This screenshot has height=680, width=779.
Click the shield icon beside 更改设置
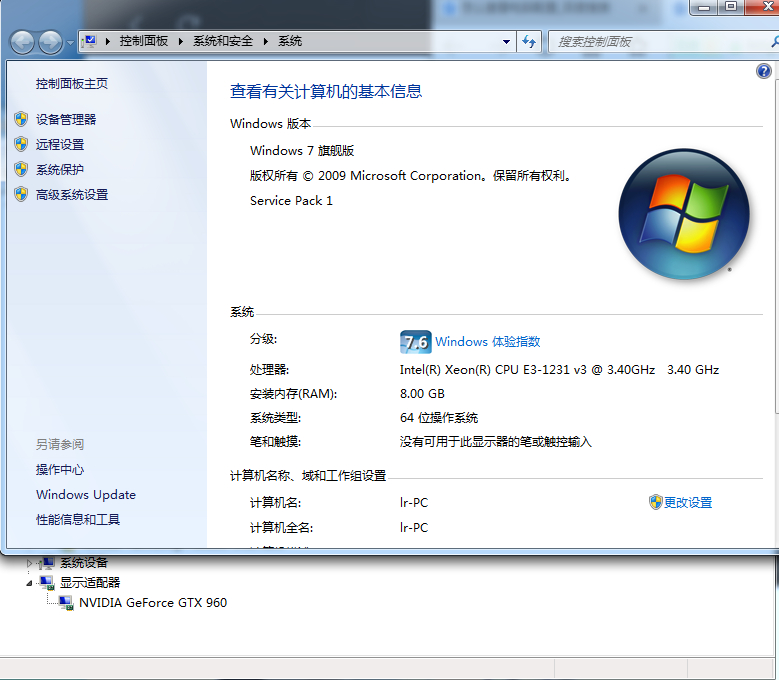655,502
